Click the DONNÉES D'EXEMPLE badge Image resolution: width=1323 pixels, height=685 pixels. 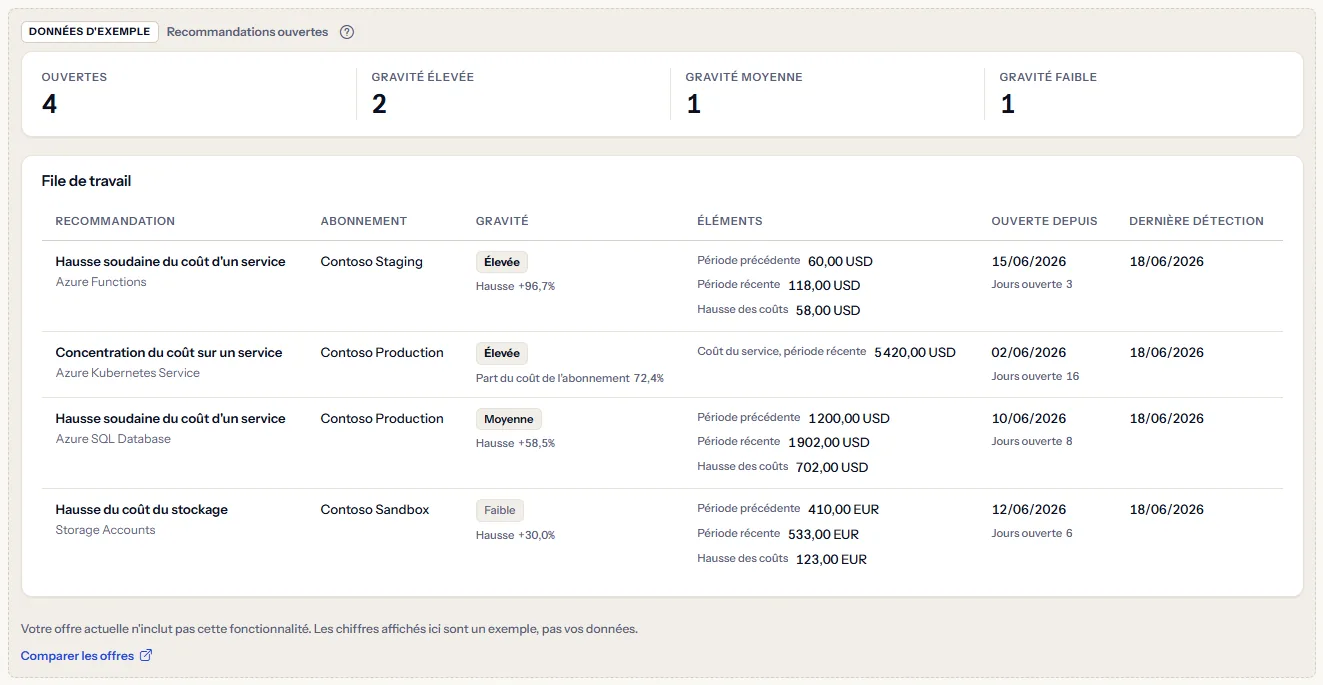point(90,32)
